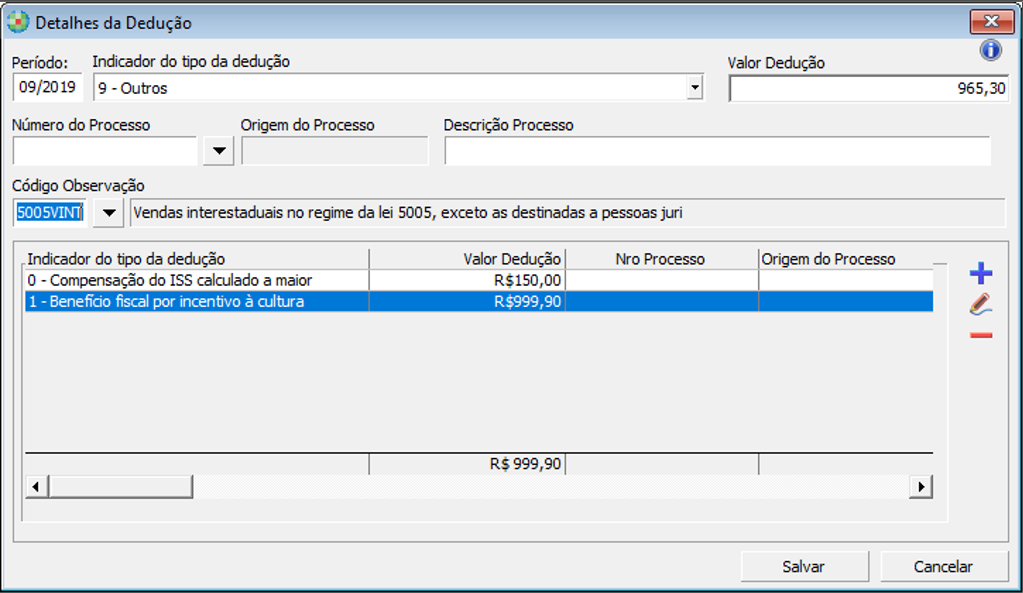Open the Indicador do tipo da dedução dropdown
Image resolution: width=1023 pixels, height=593 pixels.
(x=695, y=88)
